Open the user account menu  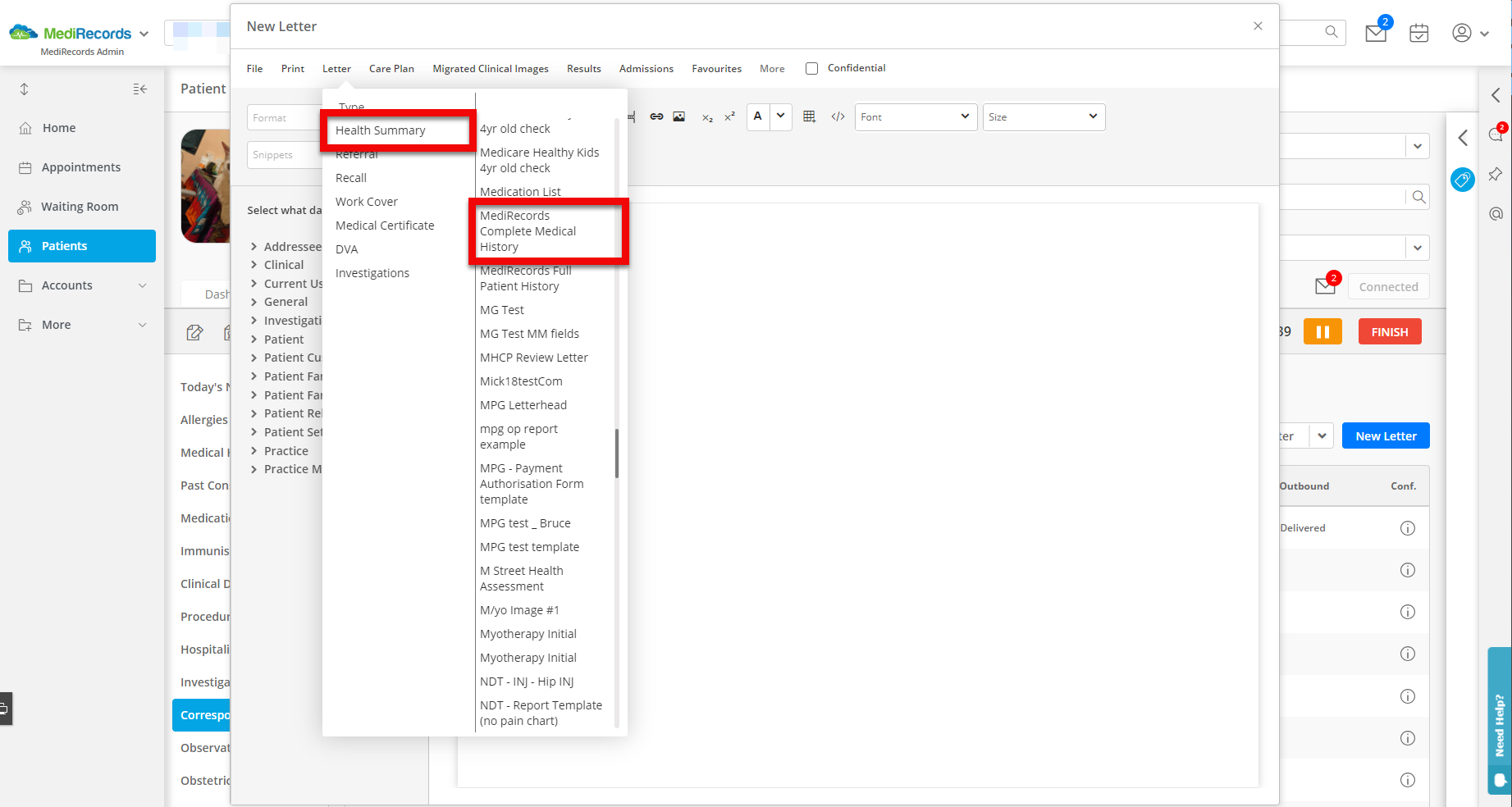point(1470,33)
